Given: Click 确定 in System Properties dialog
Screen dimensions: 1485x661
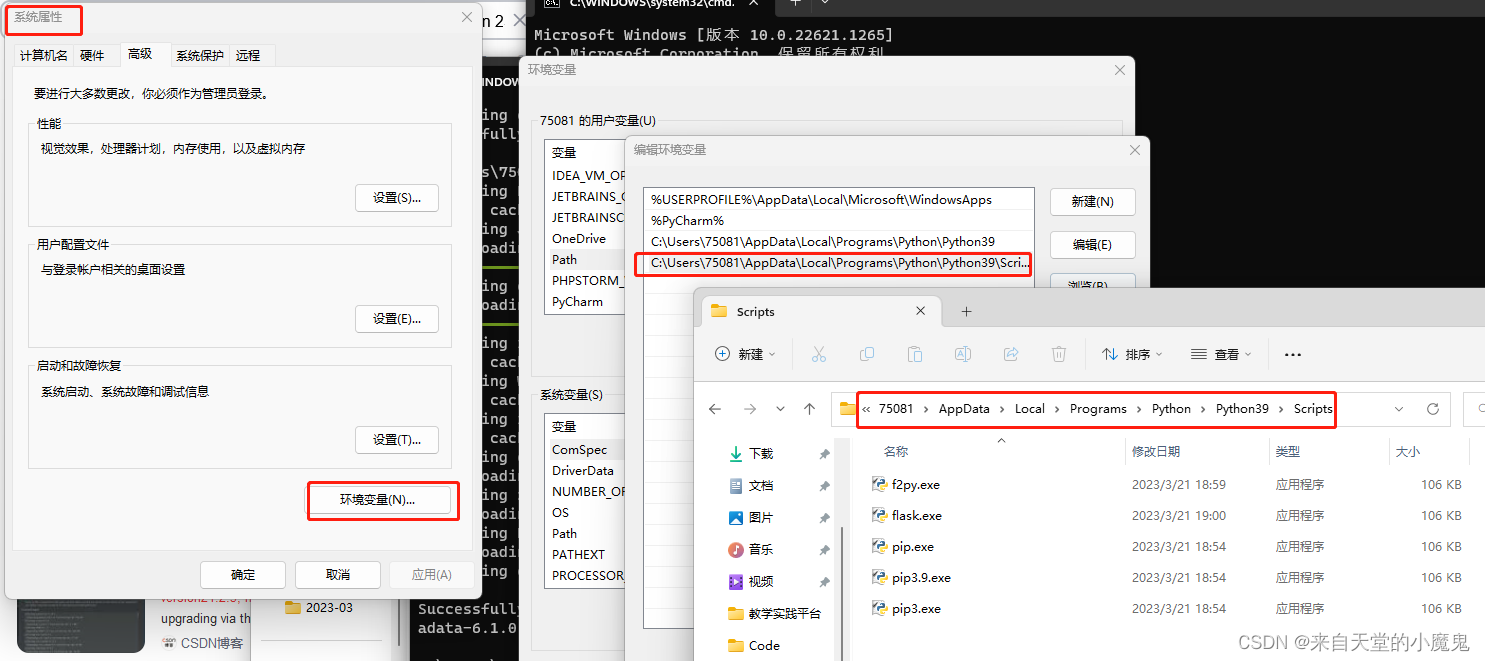Looking at the screenshot, I should pyautogui.click(x=242, y=574).
